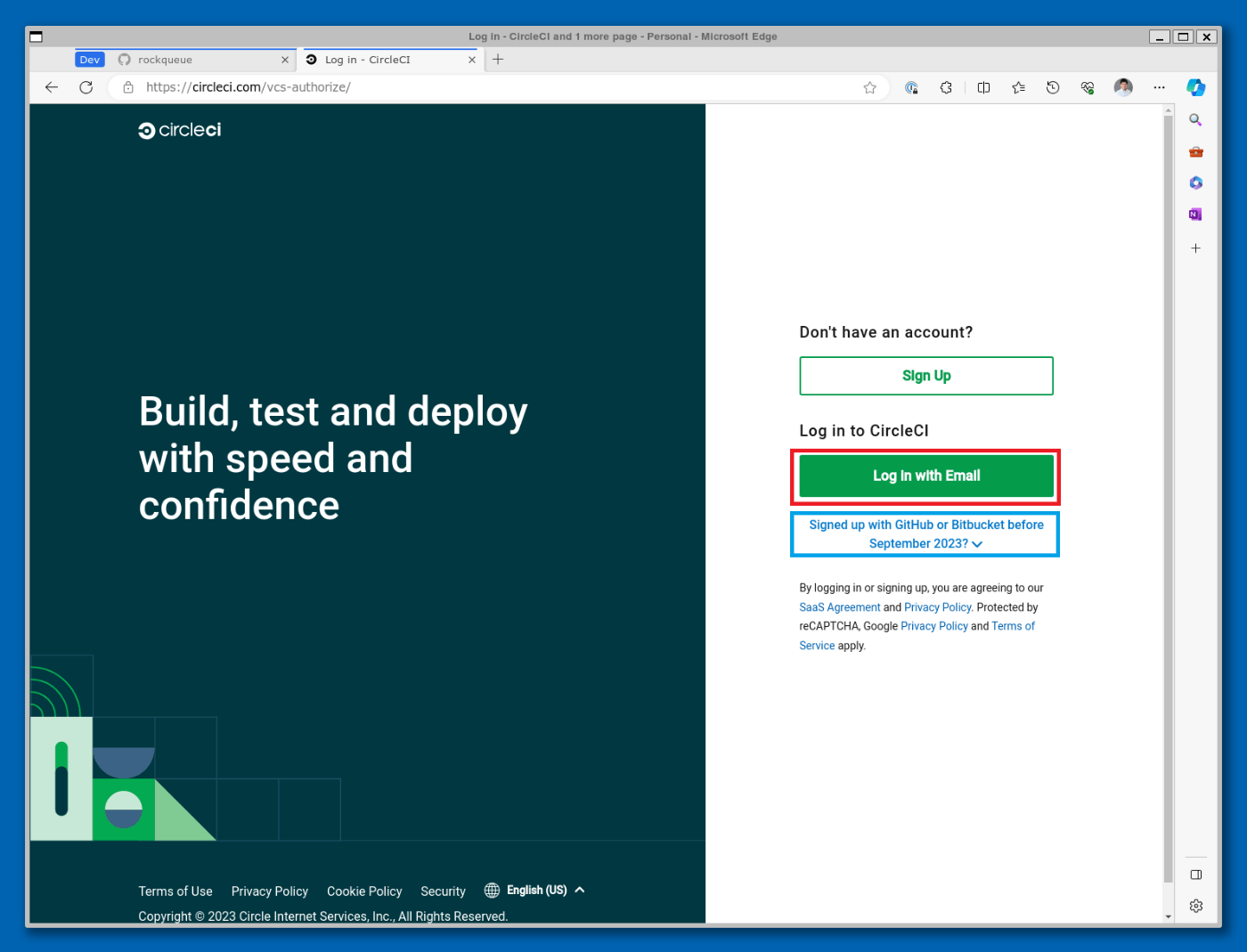Viewport: 1247px width, 952px height.
Task: Expand the English (US) language selector
Action: tap(534, 891)
